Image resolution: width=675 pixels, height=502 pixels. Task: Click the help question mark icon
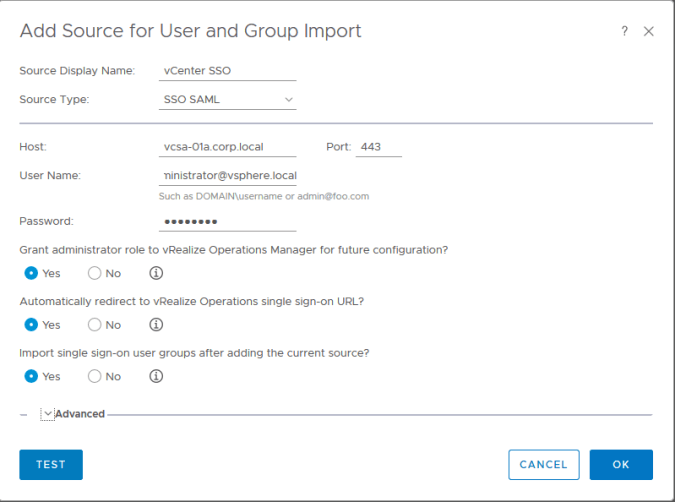pyautogui.click(x=624, y=32)
